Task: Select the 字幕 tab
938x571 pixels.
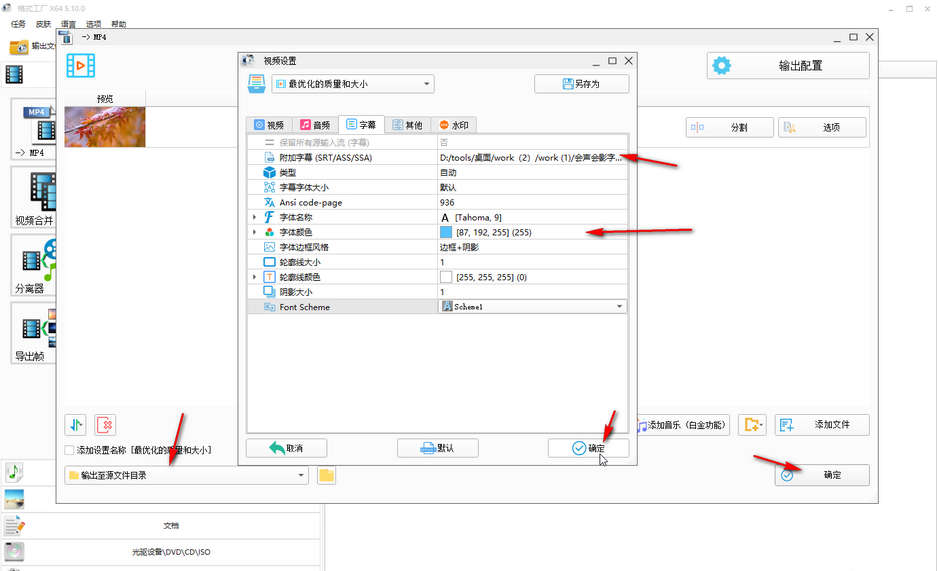Action: (x=361, y=124)
